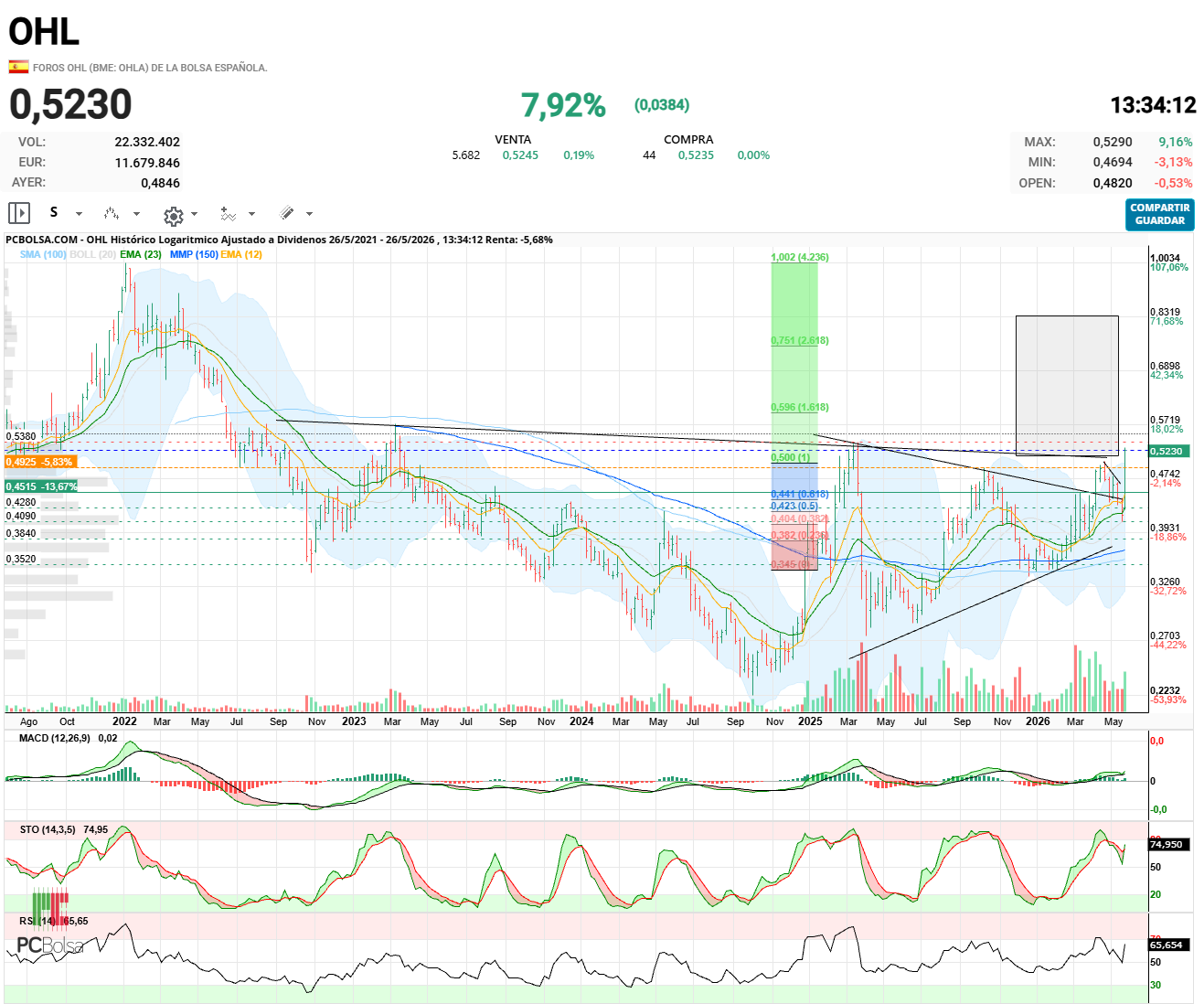This screenshot has height=1004, width=1204.
Task: Click the COMPRA price 0,5235
Action: [x=696, y=155]
